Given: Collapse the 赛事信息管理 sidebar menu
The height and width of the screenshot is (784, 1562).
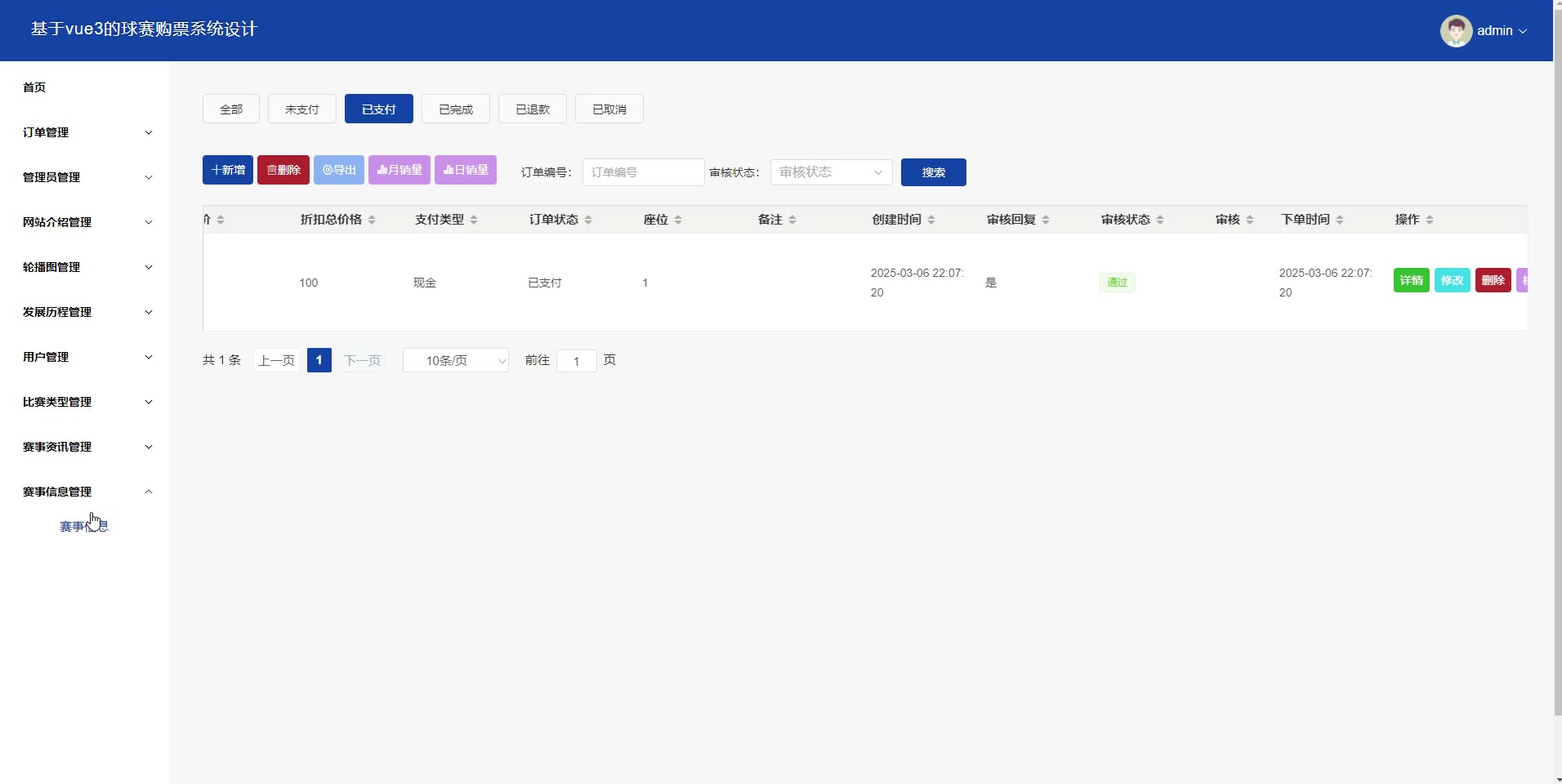Looking at the screenshot, I should (86, 492).
